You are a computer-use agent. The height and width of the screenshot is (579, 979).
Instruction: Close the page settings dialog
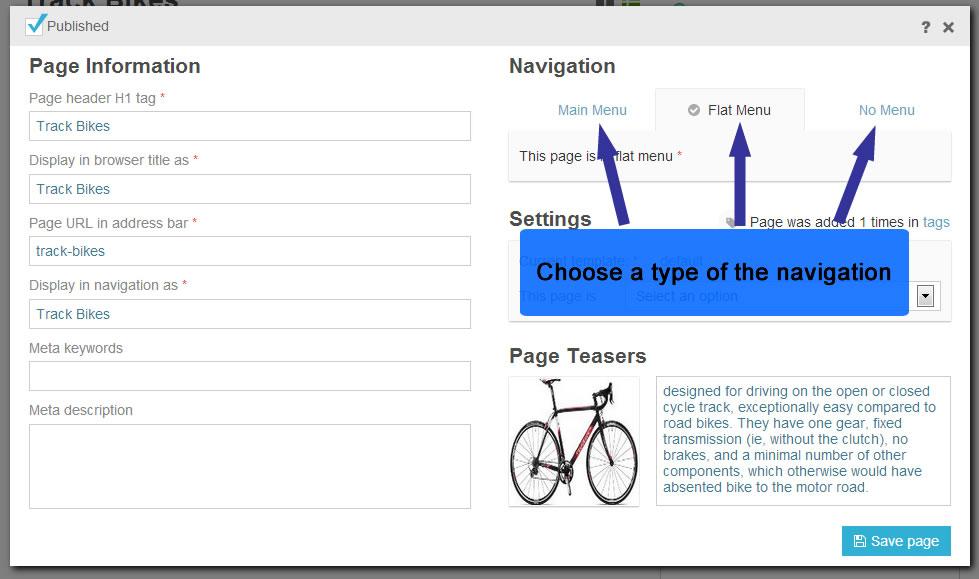tap(948, 27)
